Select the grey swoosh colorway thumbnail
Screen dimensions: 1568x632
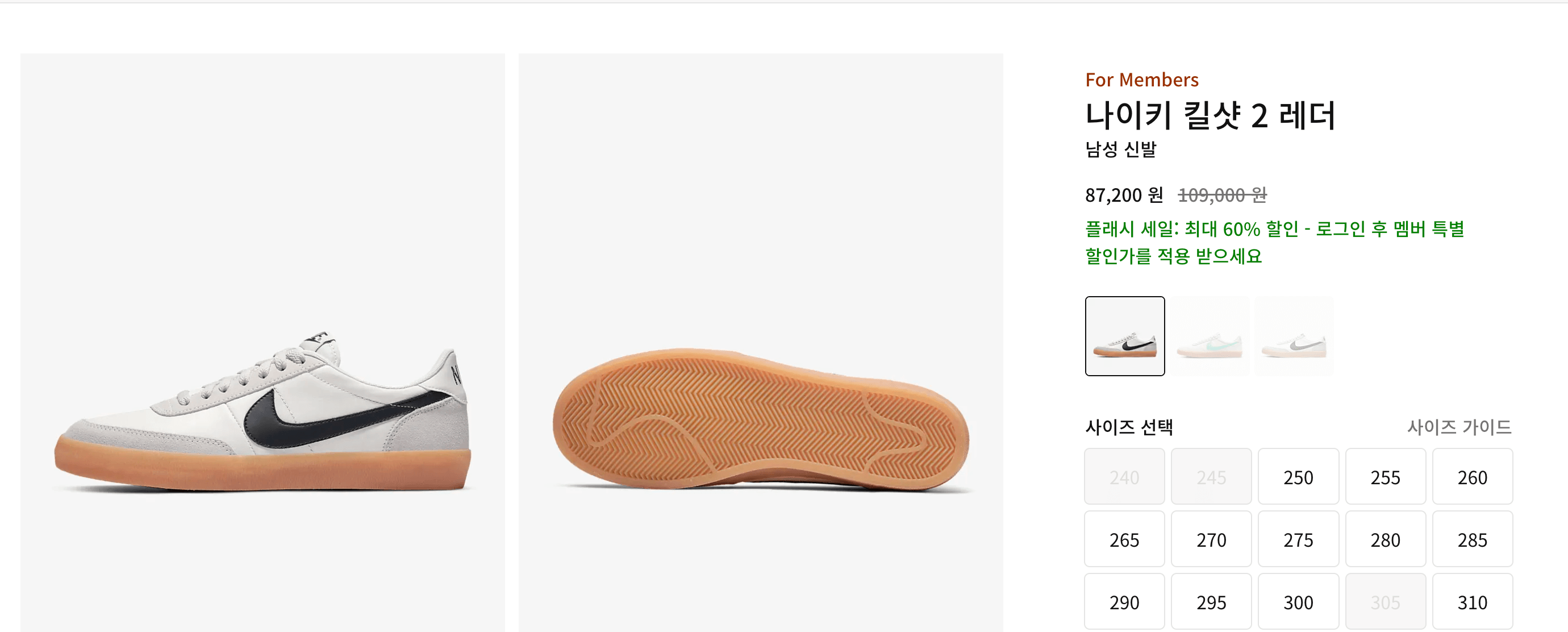[1295, 336]
